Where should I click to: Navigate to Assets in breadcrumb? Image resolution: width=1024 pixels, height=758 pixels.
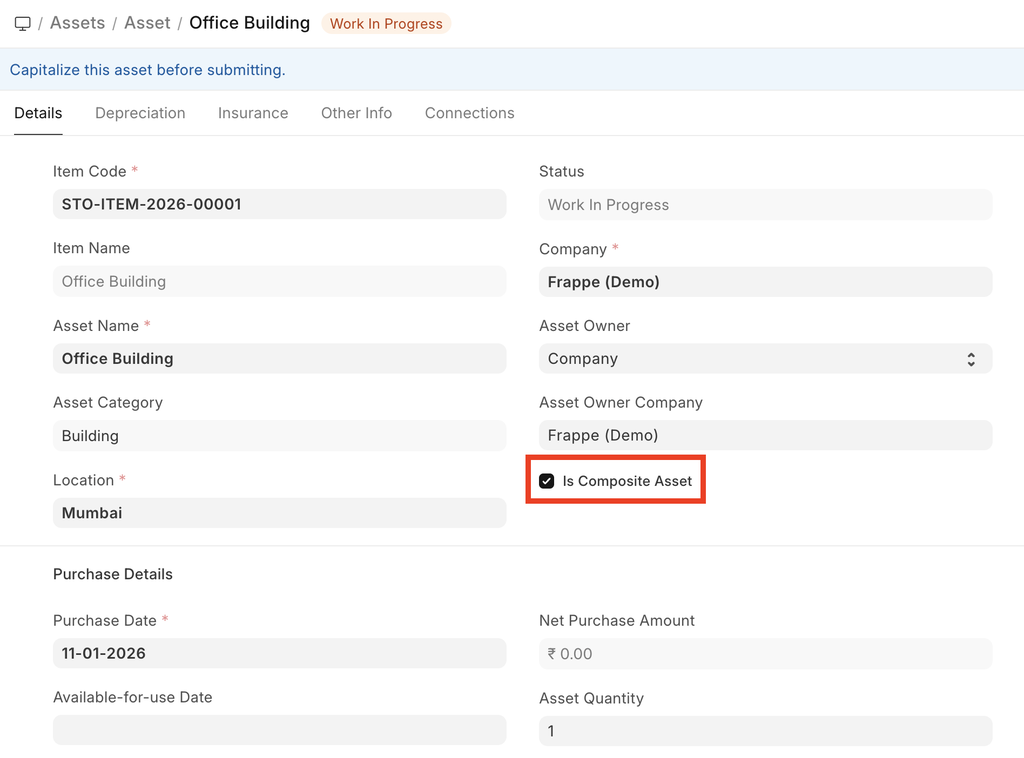point(77,23)
